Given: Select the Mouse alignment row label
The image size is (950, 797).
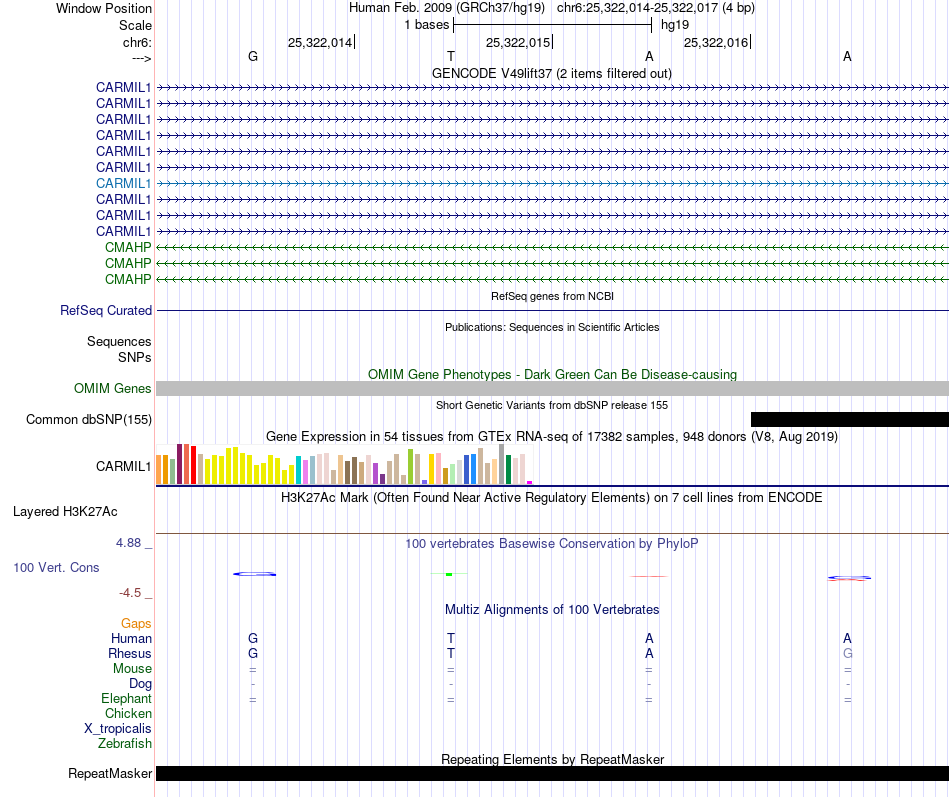Looking at the screenshot, I should click(x=132, y=669).
